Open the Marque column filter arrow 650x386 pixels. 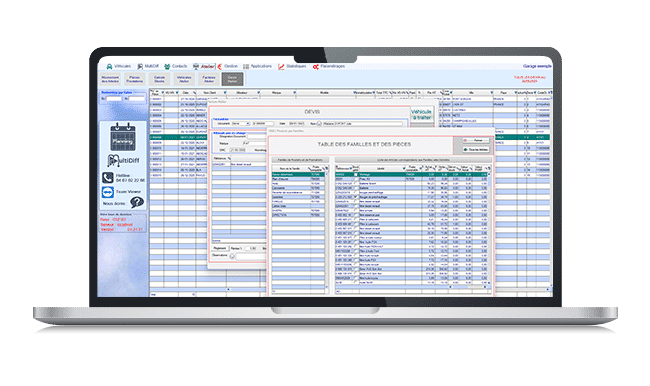pyautogui.click(x=294, y=92)
